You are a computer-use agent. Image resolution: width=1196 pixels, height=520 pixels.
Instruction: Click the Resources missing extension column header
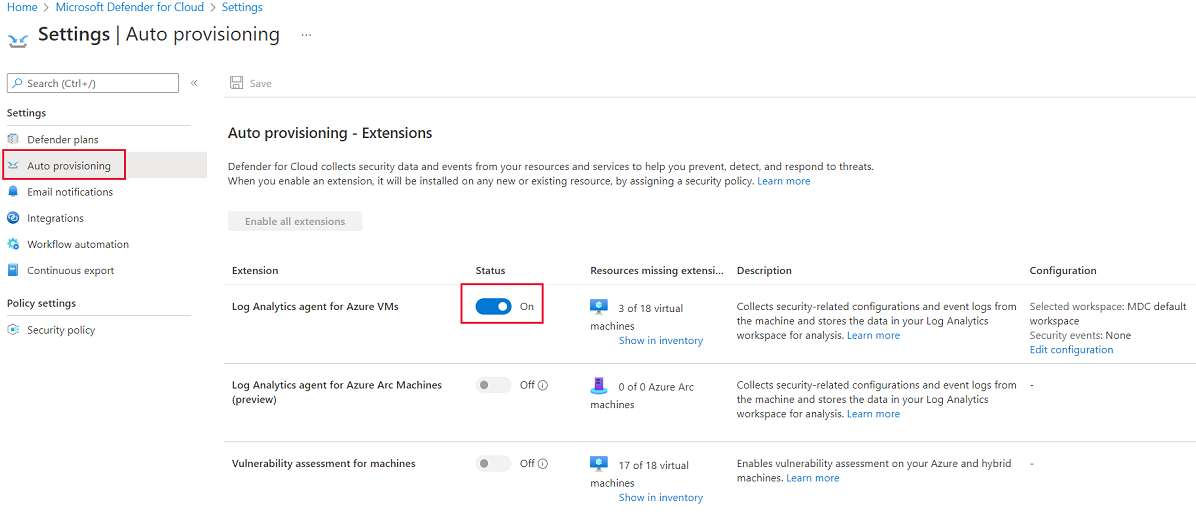point(656,271)
